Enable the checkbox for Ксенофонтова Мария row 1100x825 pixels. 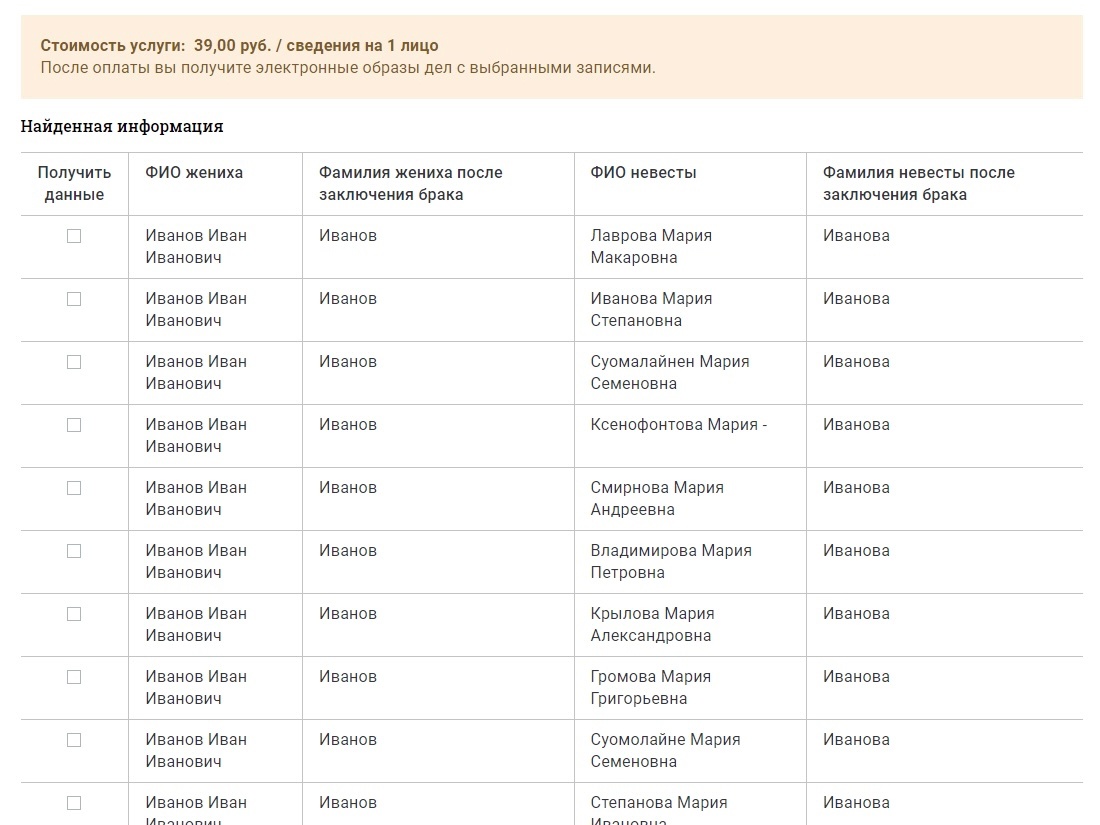(x=74, y=425)
